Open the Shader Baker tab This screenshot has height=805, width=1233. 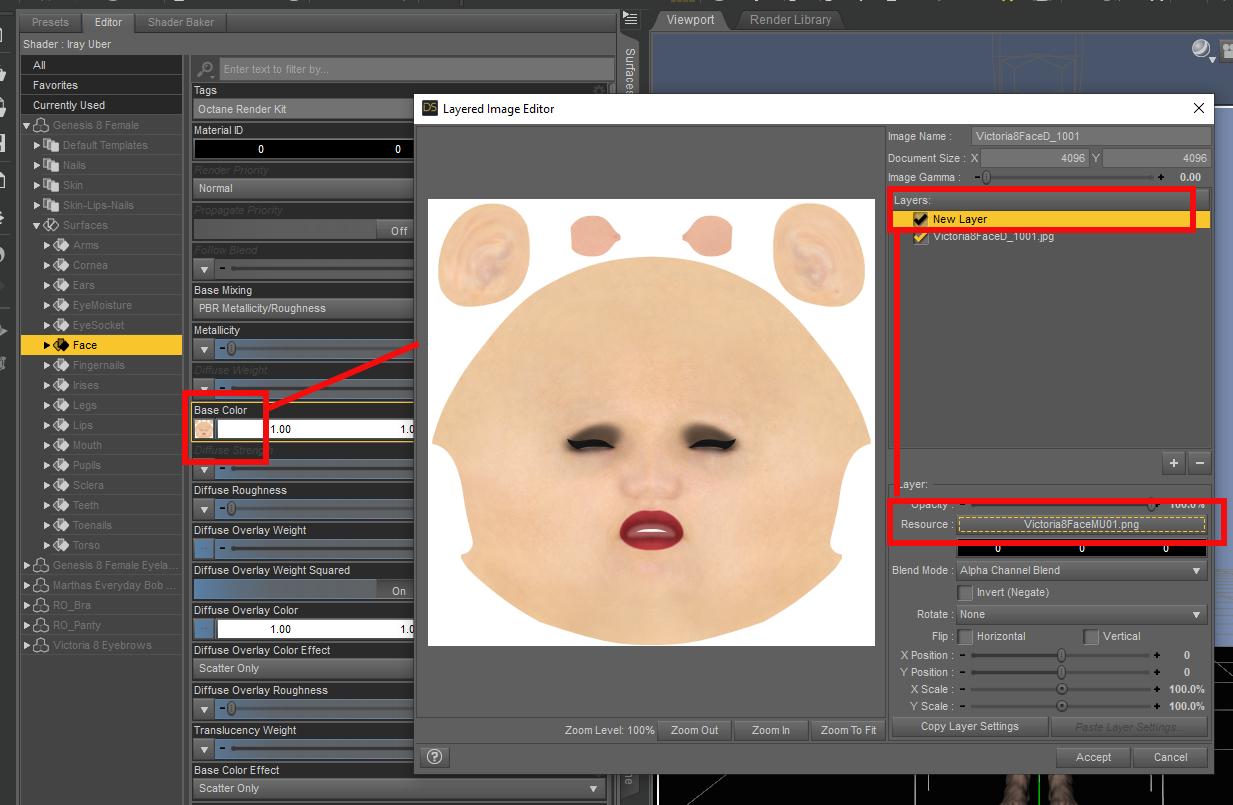[x=181, y=22]
